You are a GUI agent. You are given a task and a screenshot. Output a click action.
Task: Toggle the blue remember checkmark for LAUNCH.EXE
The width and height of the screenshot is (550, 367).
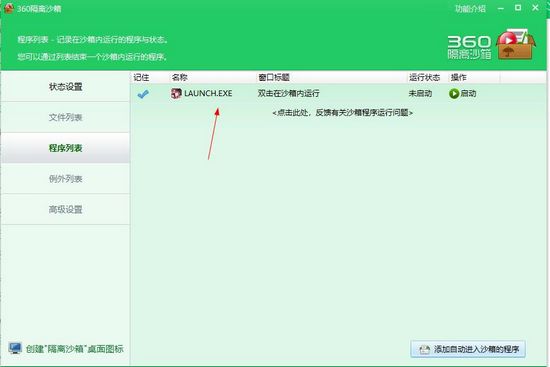coord(143,94)
